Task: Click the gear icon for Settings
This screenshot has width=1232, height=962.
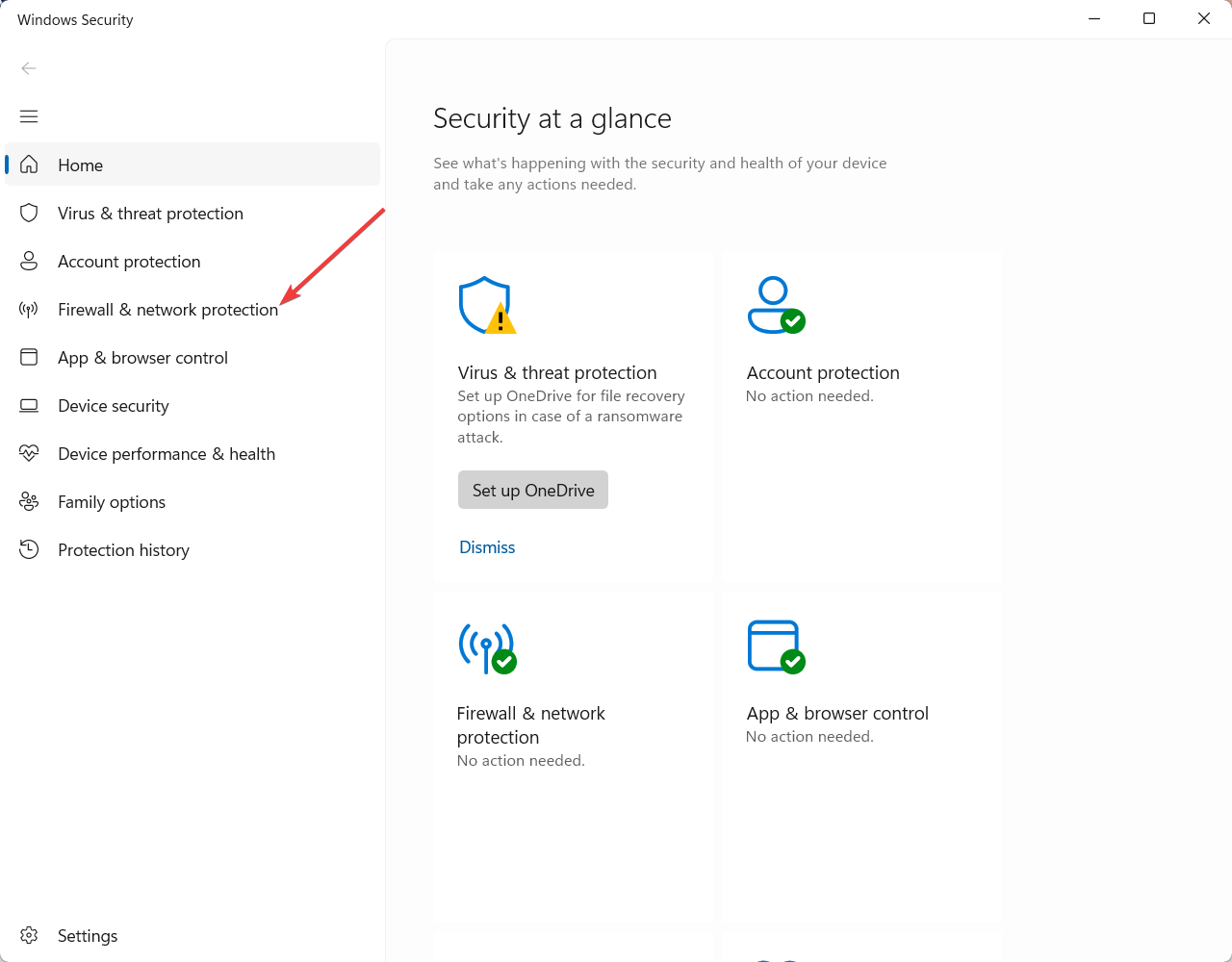Action: pos(29,935)
